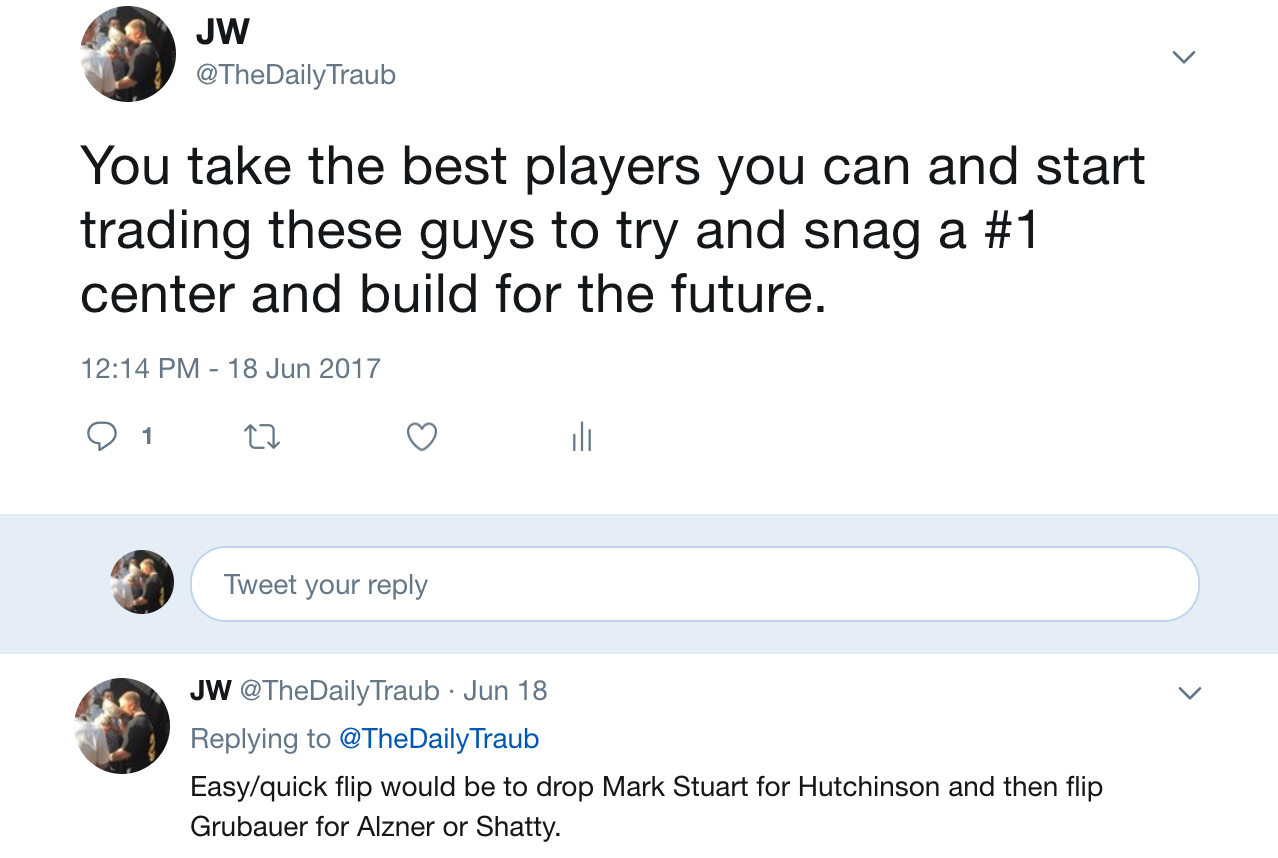Image resolution: width=1278 pixels, height=858 pixels.
Task: Click the 12:14 PM - 18 Jun 2017 timestamp
Action: click(230, 368)
